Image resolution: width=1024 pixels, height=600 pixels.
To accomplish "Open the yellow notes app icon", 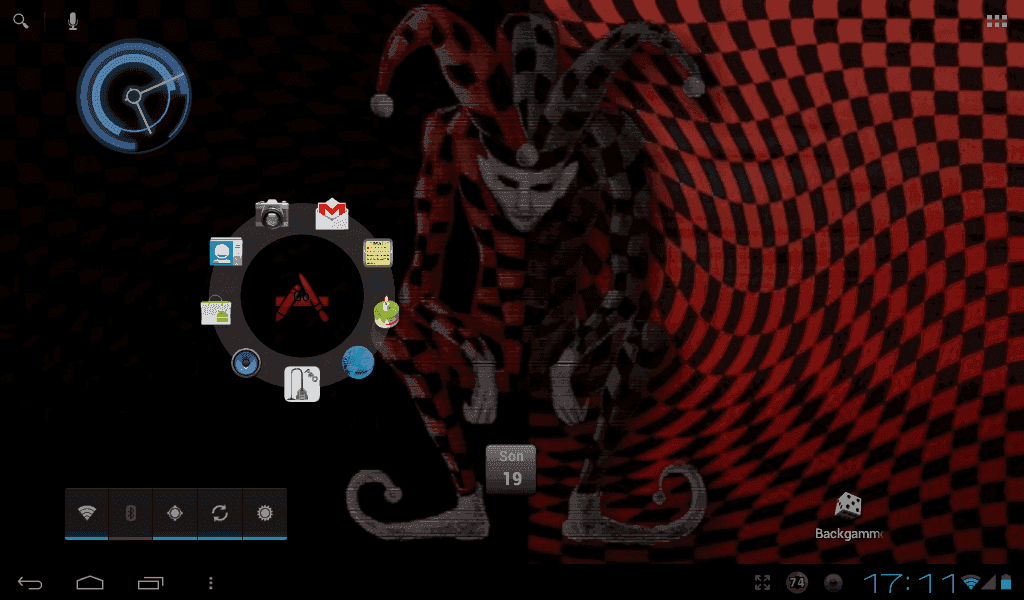I will tap(377, 253).
